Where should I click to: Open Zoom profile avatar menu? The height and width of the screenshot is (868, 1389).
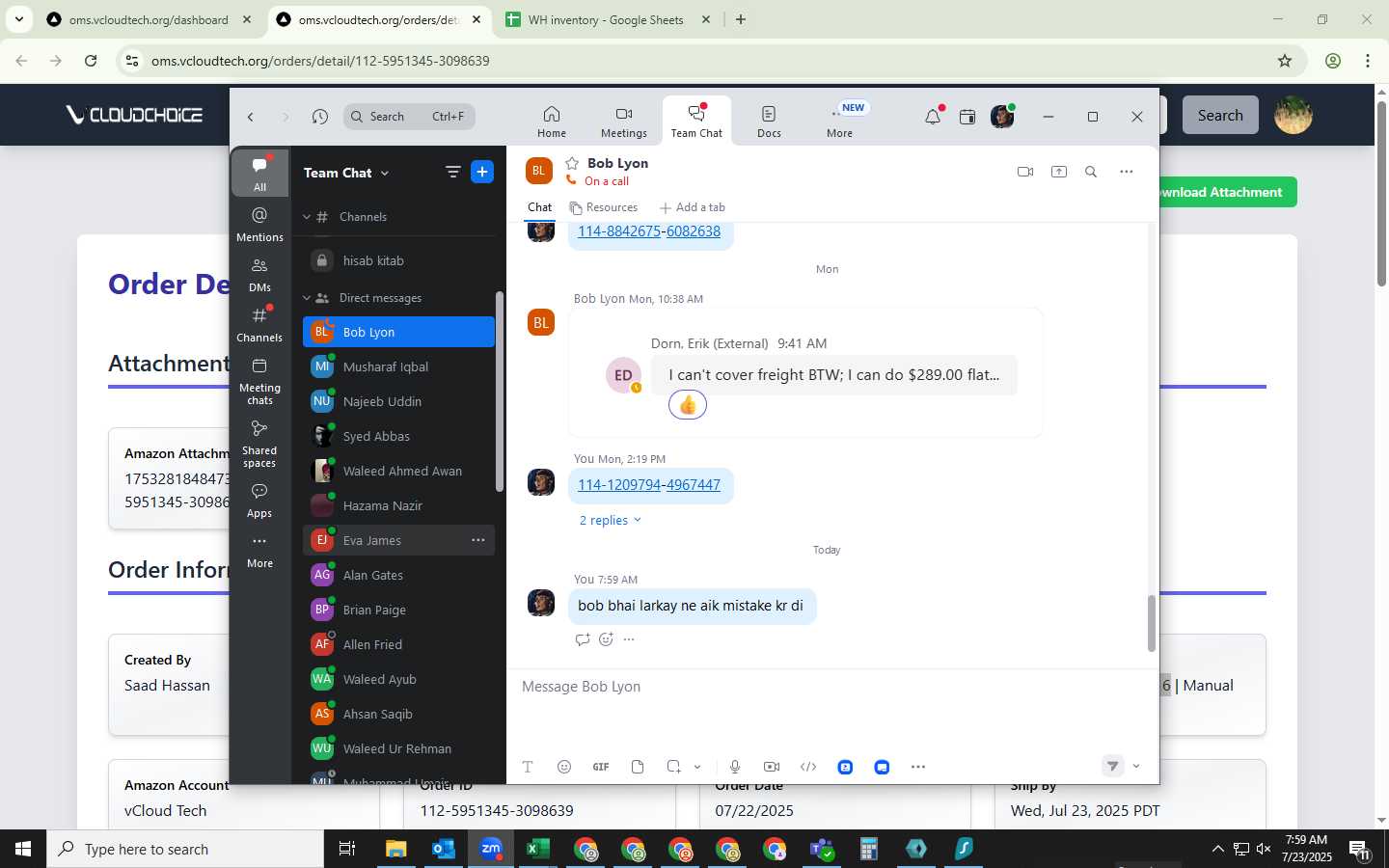1002,117
